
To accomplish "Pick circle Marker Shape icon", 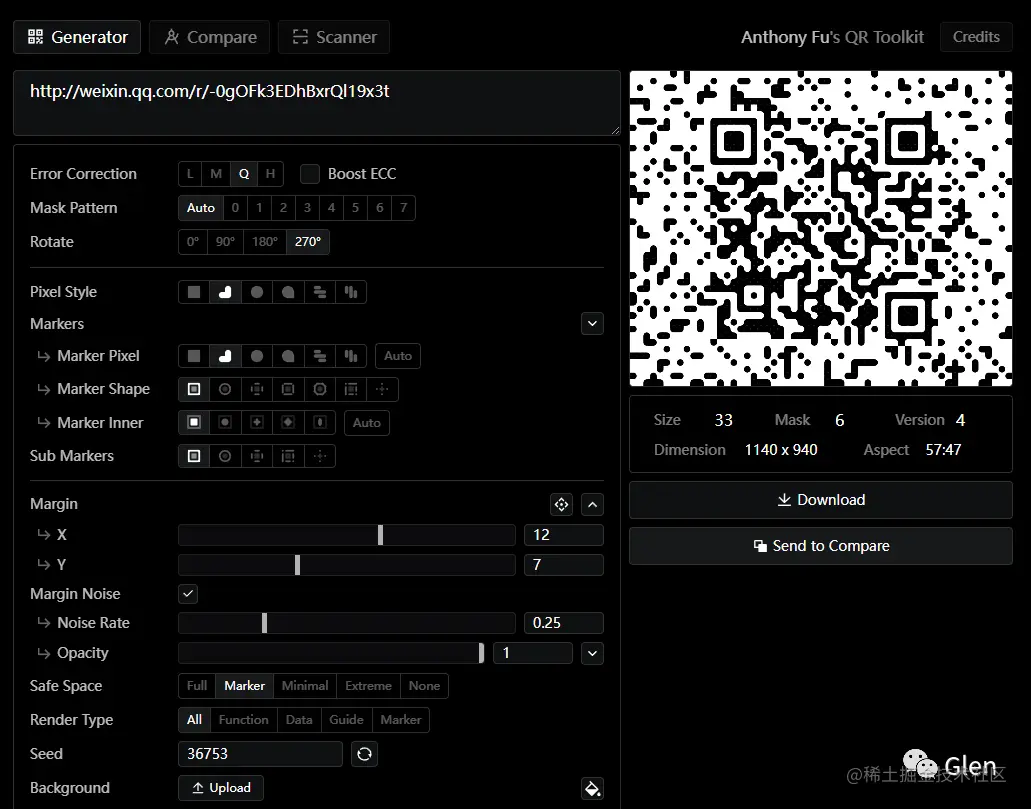I will coord(225,389).
